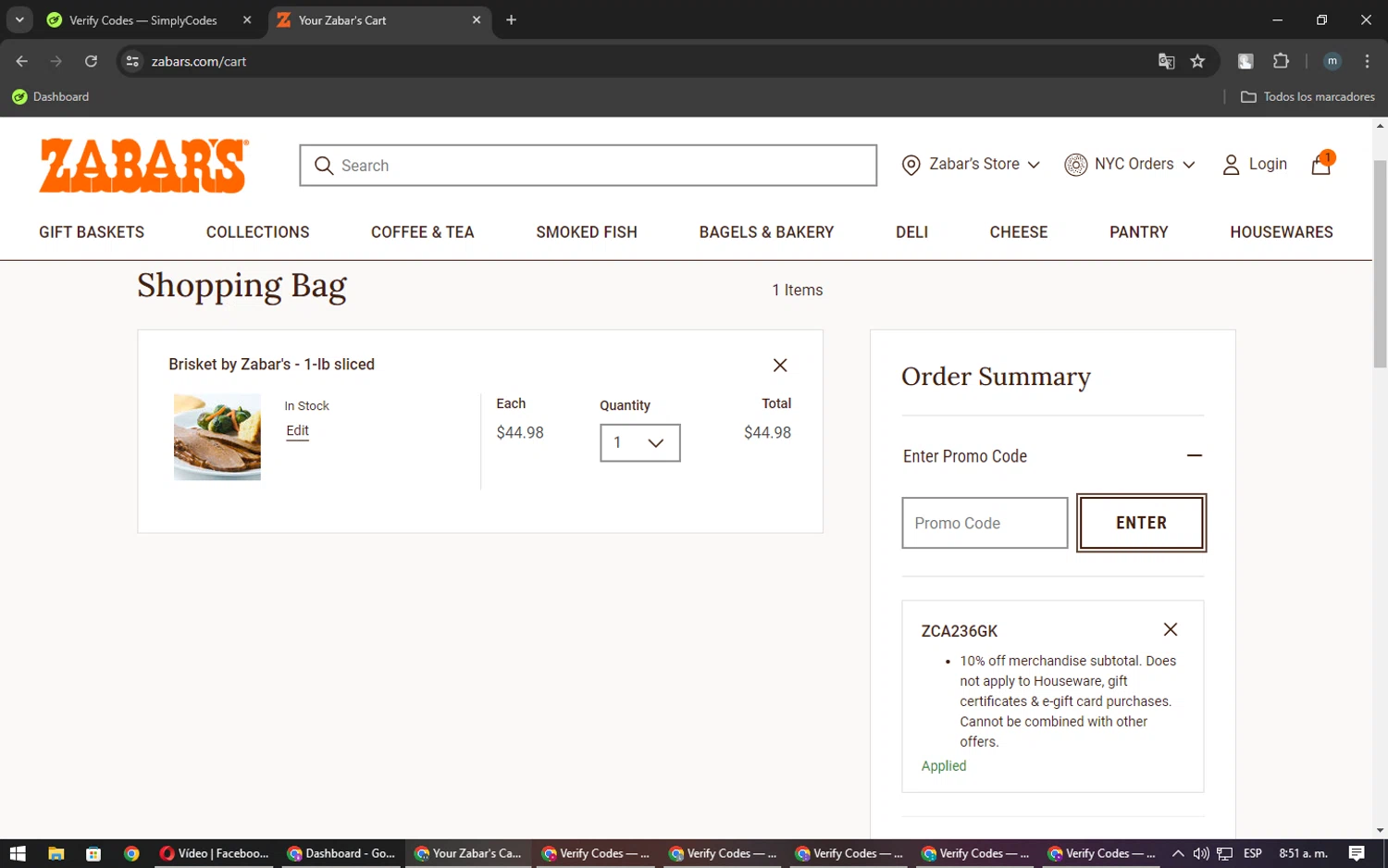1388x868 pixels.
Task: Open Your Zabar's Cart taskbar window
Action: coord(468,853)
